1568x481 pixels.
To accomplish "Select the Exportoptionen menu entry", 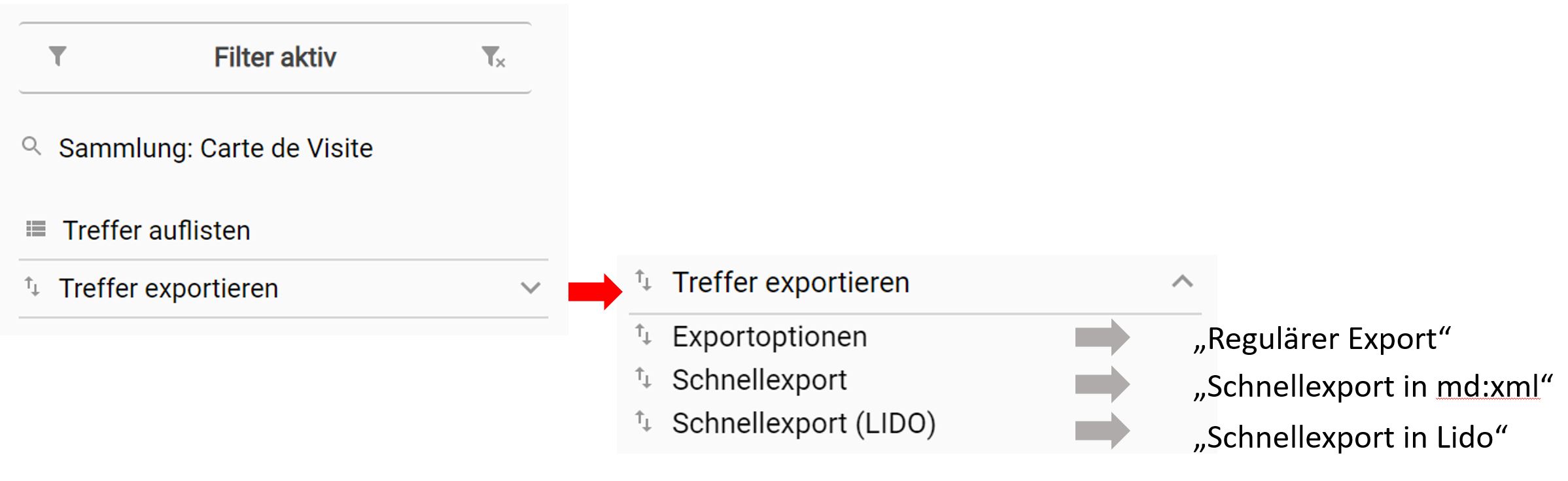I will [769, 337].
